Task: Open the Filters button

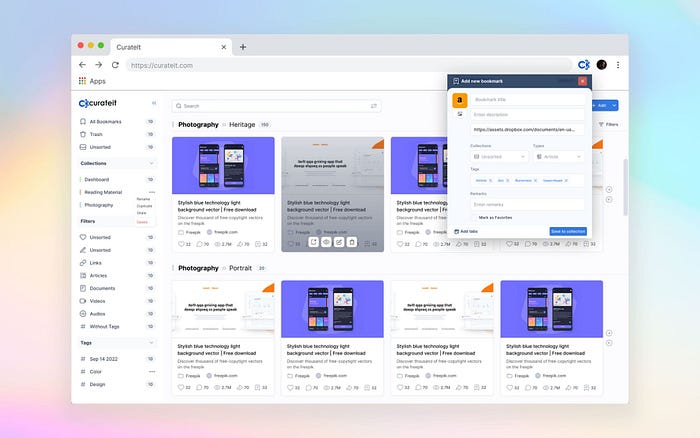Action: pyautogui.click(x=608, y=125)
